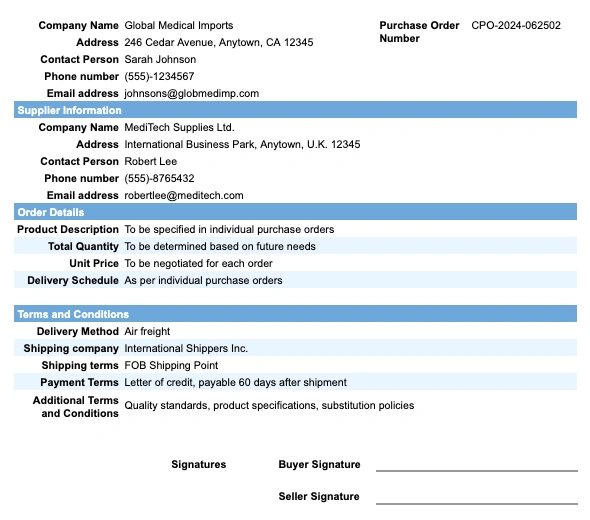The width and height of the screenshot is (590, 520).
Task: Click the 'Seller Signature' label
Action: (319, 496)
